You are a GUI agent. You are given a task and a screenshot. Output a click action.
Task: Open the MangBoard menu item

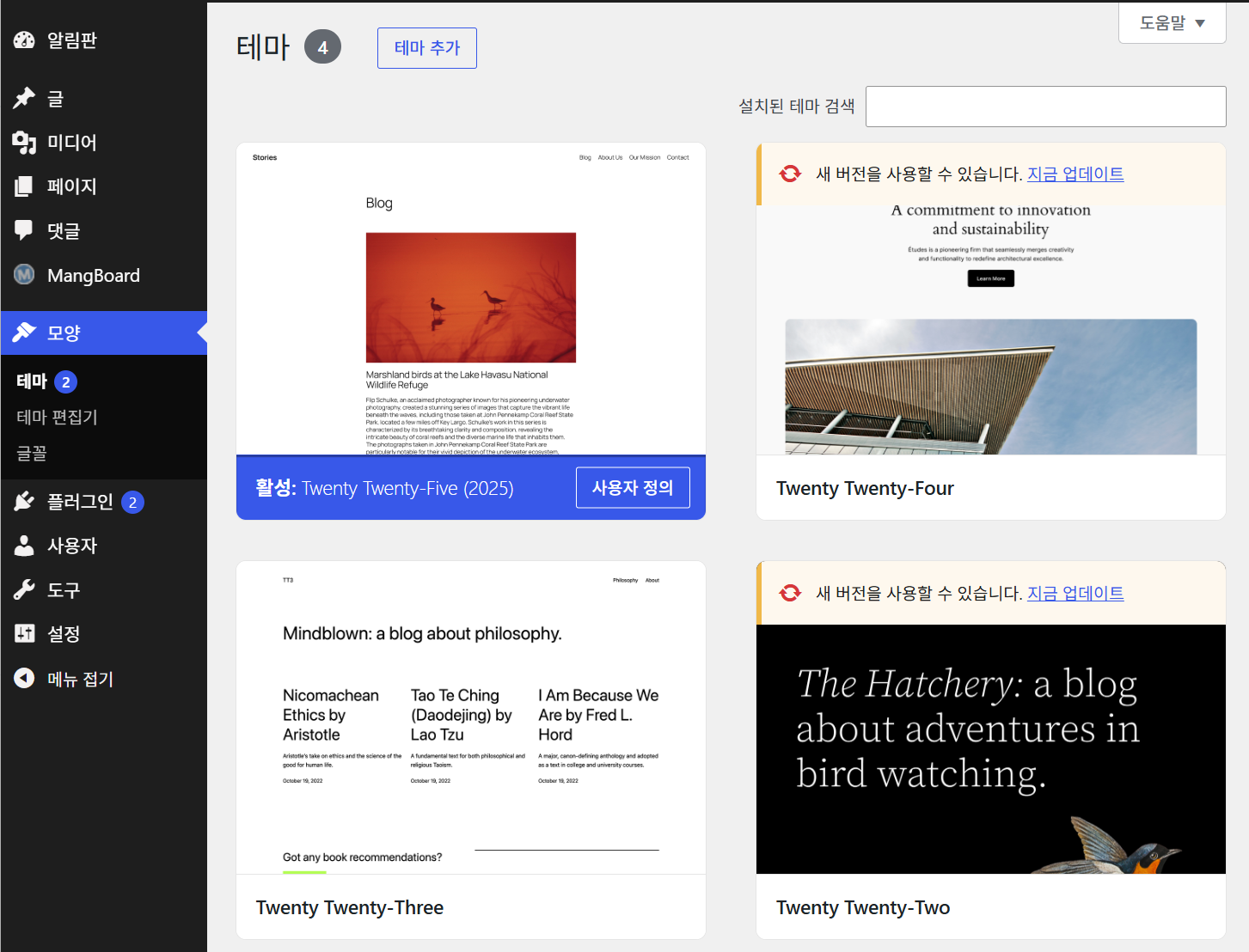click(104, 275)
